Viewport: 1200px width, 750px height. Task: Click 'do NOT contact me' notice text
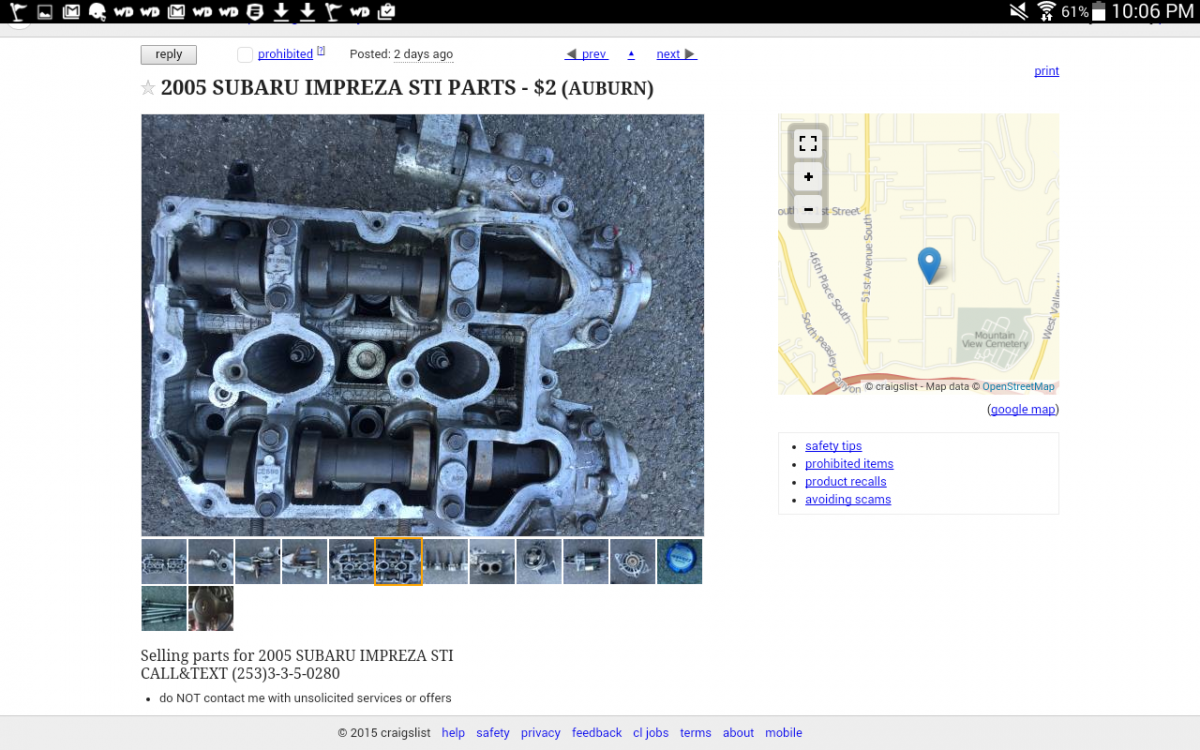[x=305, y=698]
